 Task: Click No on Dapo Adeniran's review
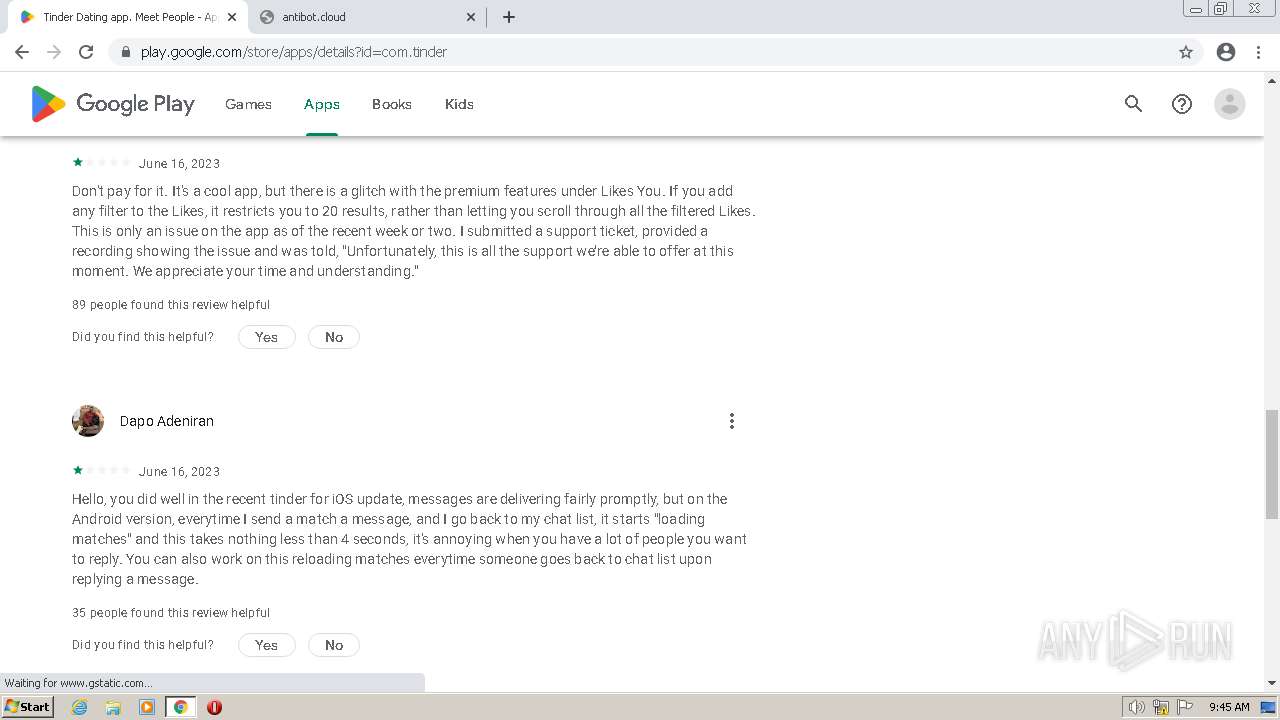click(334, 645)
